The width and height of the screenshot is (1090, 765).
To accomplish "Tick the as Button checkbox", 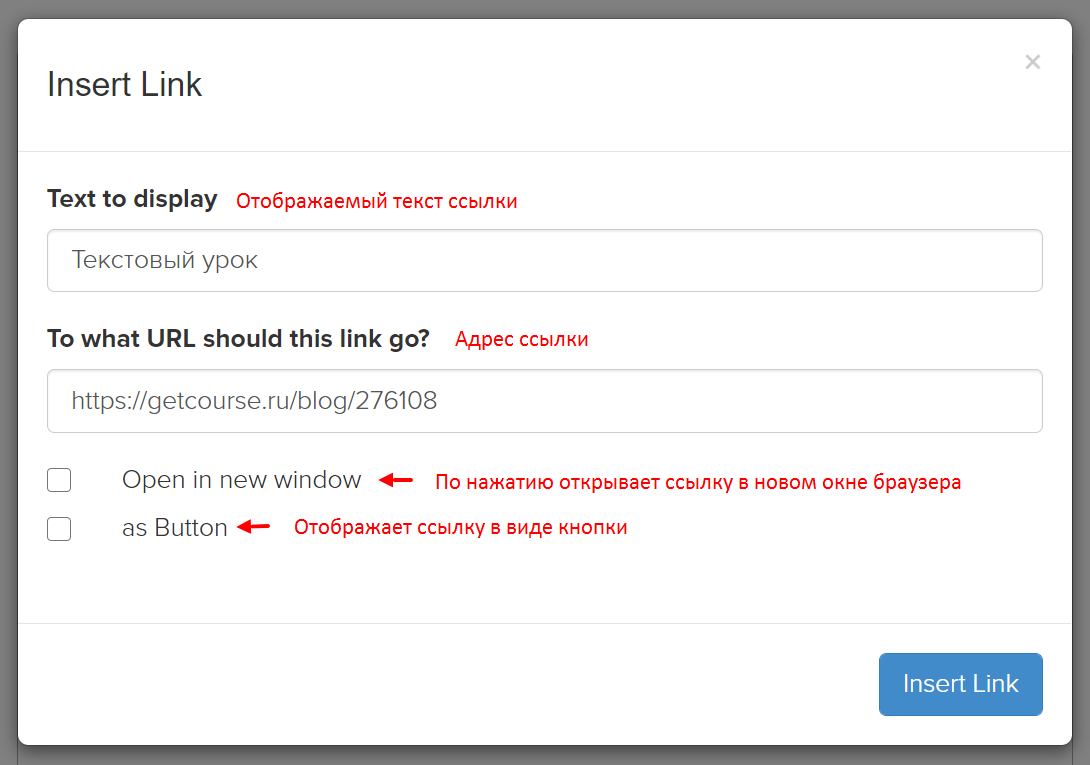I will pyautogui.click(x=59, y=529).
